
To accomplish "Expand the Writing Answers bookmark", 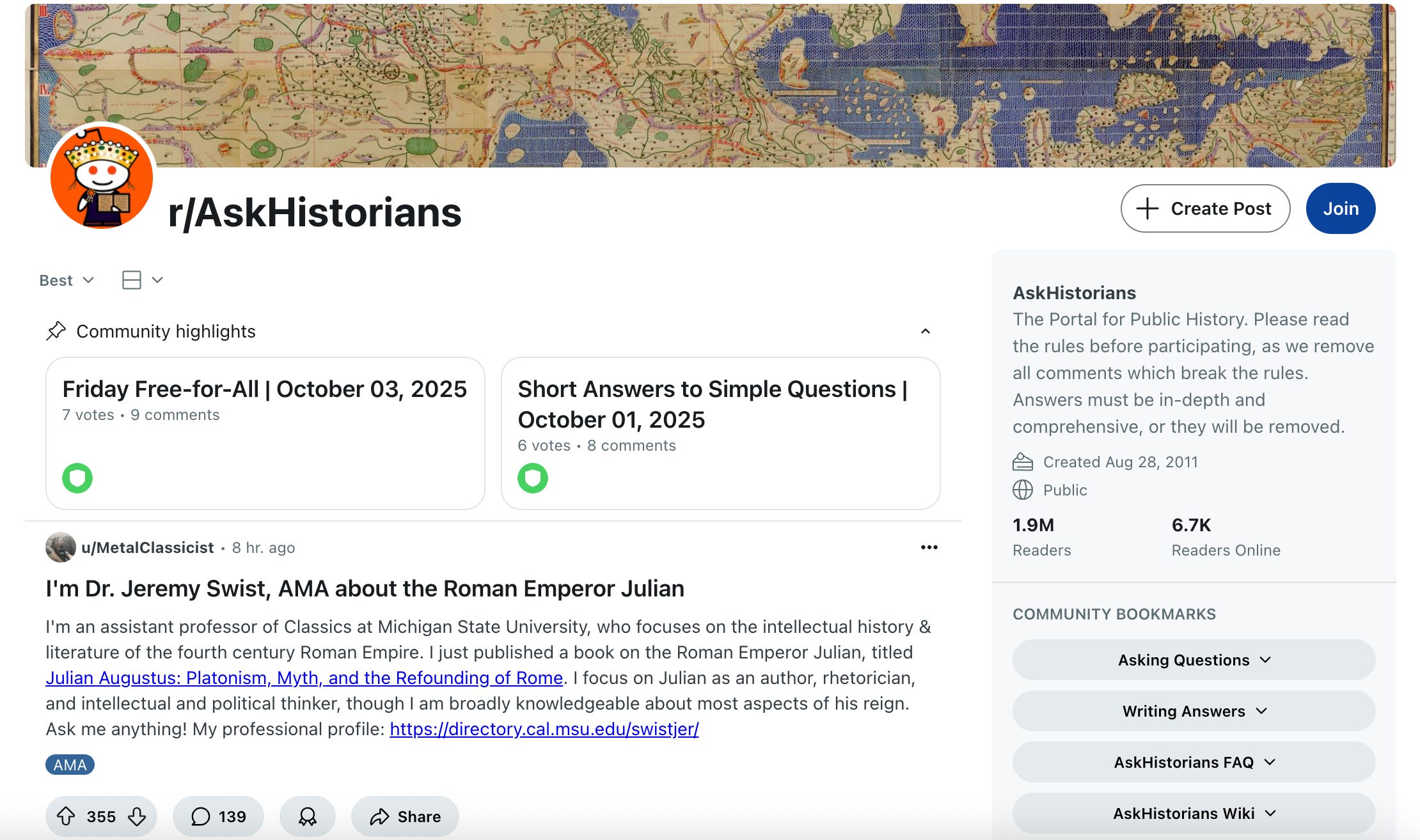I will (1194, 711).
